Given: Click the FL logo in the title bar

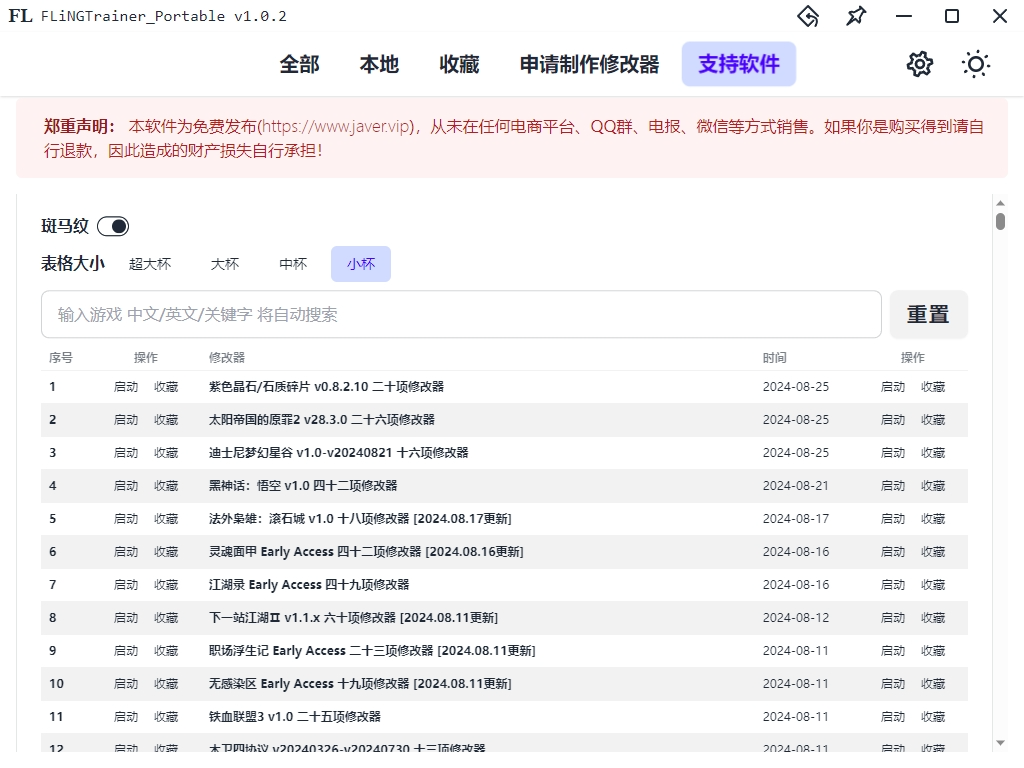Looking at the screenshot, I should (x=20, y=15).
